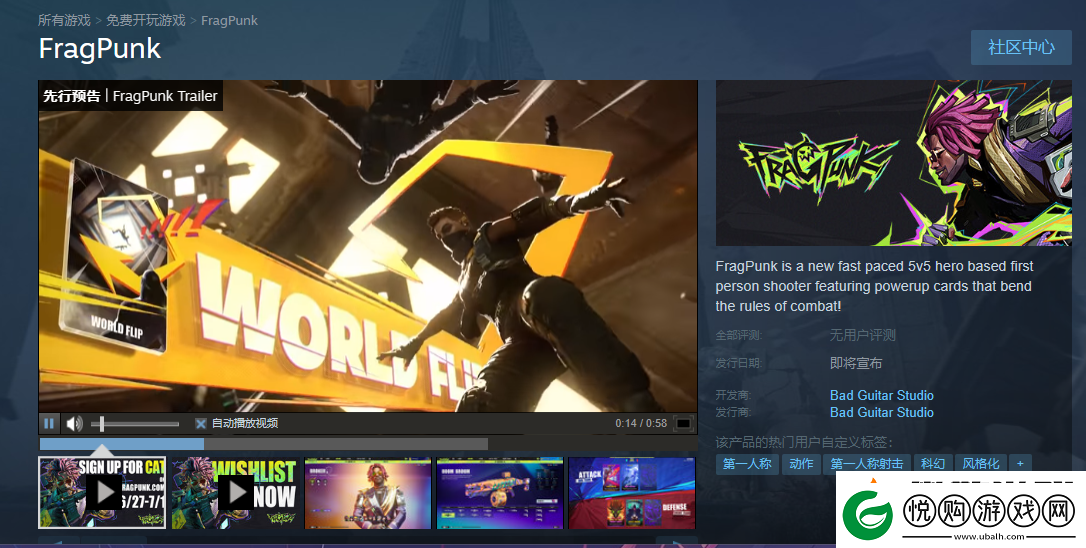
Task: Click the 即将宣布 release date text
Action: [856, 363]
